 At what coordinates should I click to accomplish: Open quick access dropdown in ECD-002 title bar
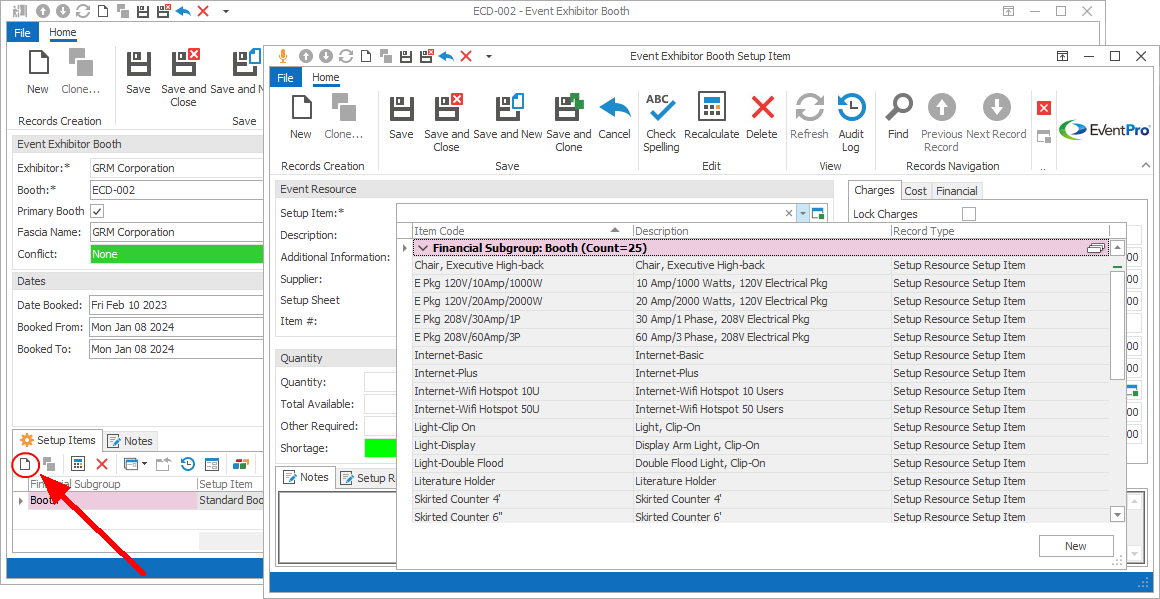coord(226,12)
